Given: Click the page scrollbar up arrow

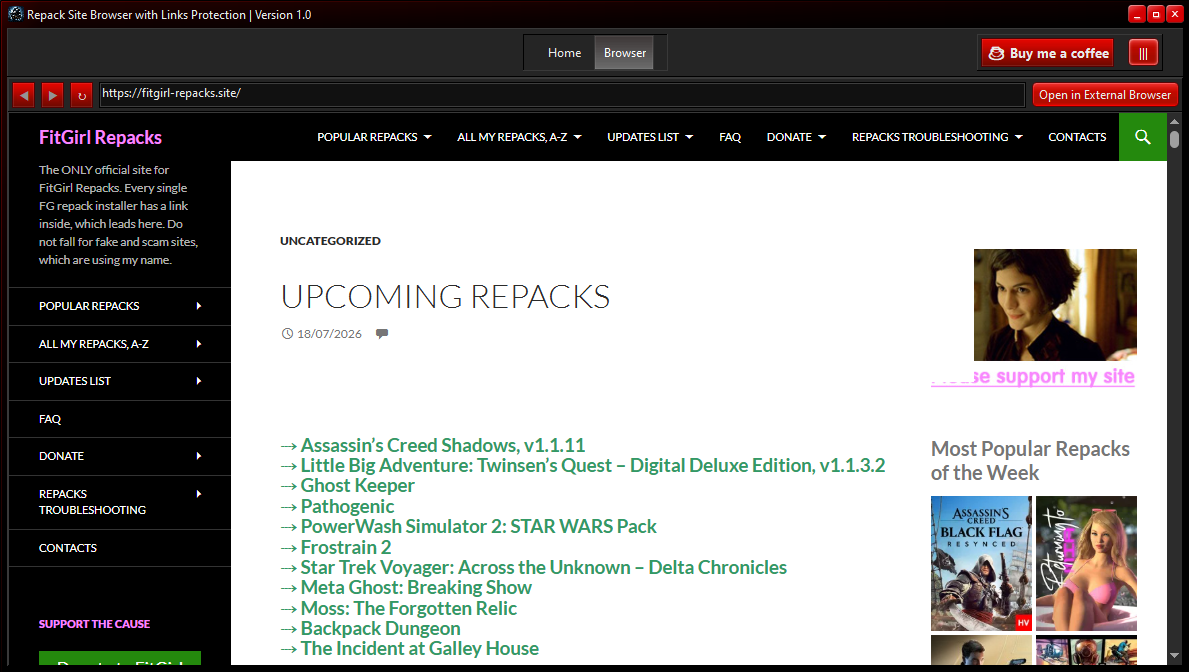Looking at the screenshot, I should (x=1175, y=121).
